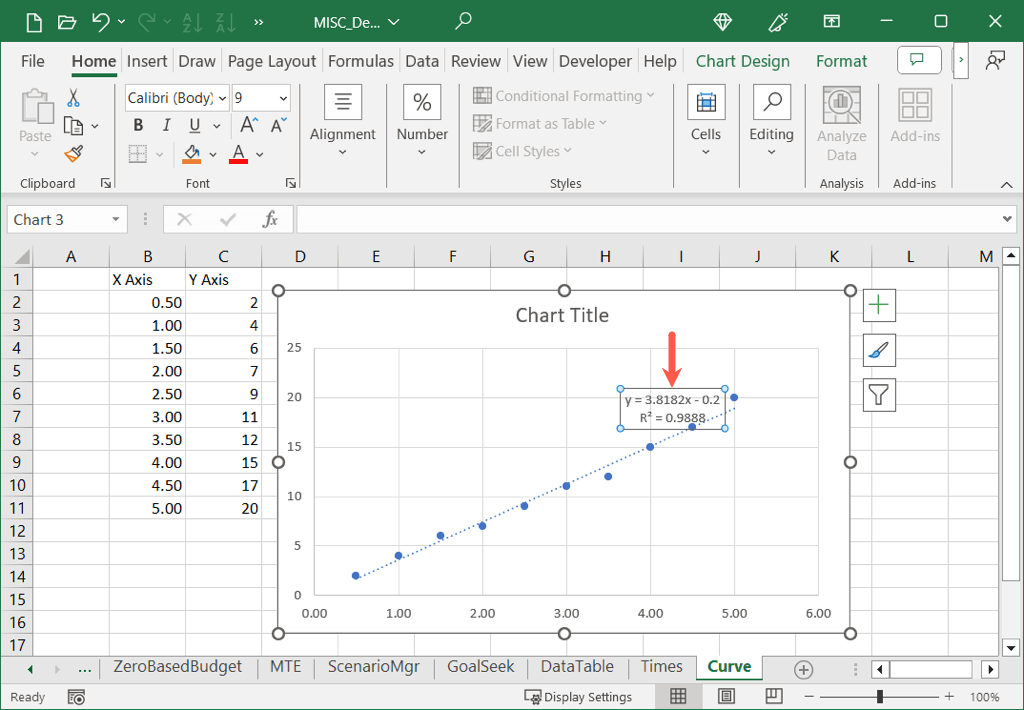1024x710 pixels.
Task: Click the Analyze Data button
Action: click(841, 125)
